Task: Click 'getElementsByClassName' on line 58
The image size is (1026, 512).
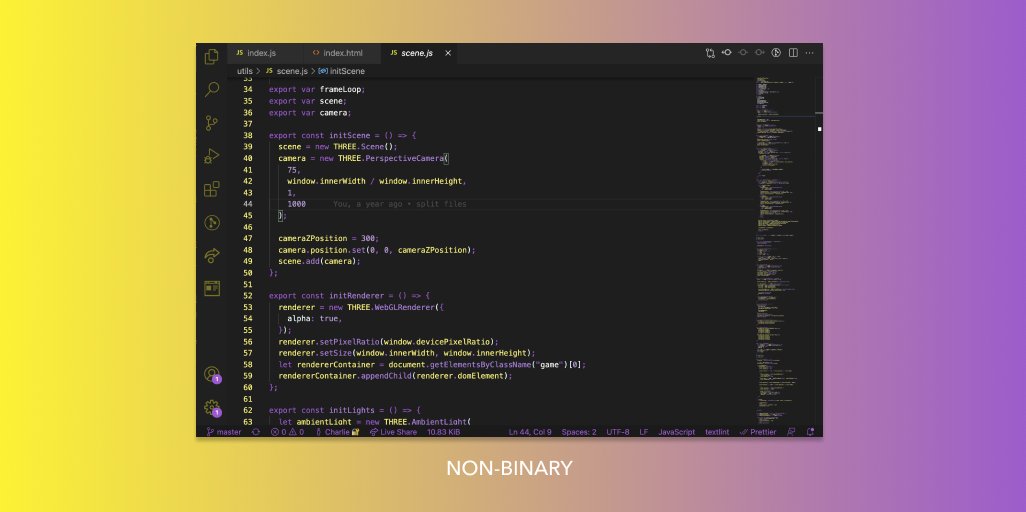Action: pyautogui.click(x=481, y=364)
